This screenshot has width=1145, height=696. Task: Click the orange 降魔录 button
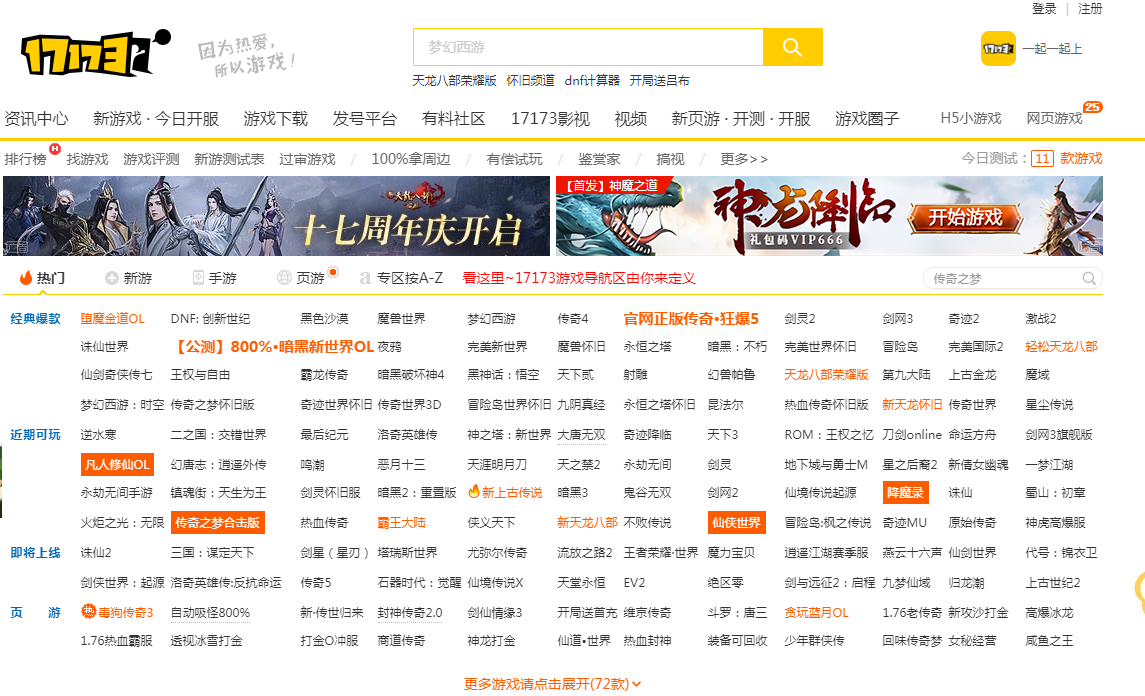[905, 492]
